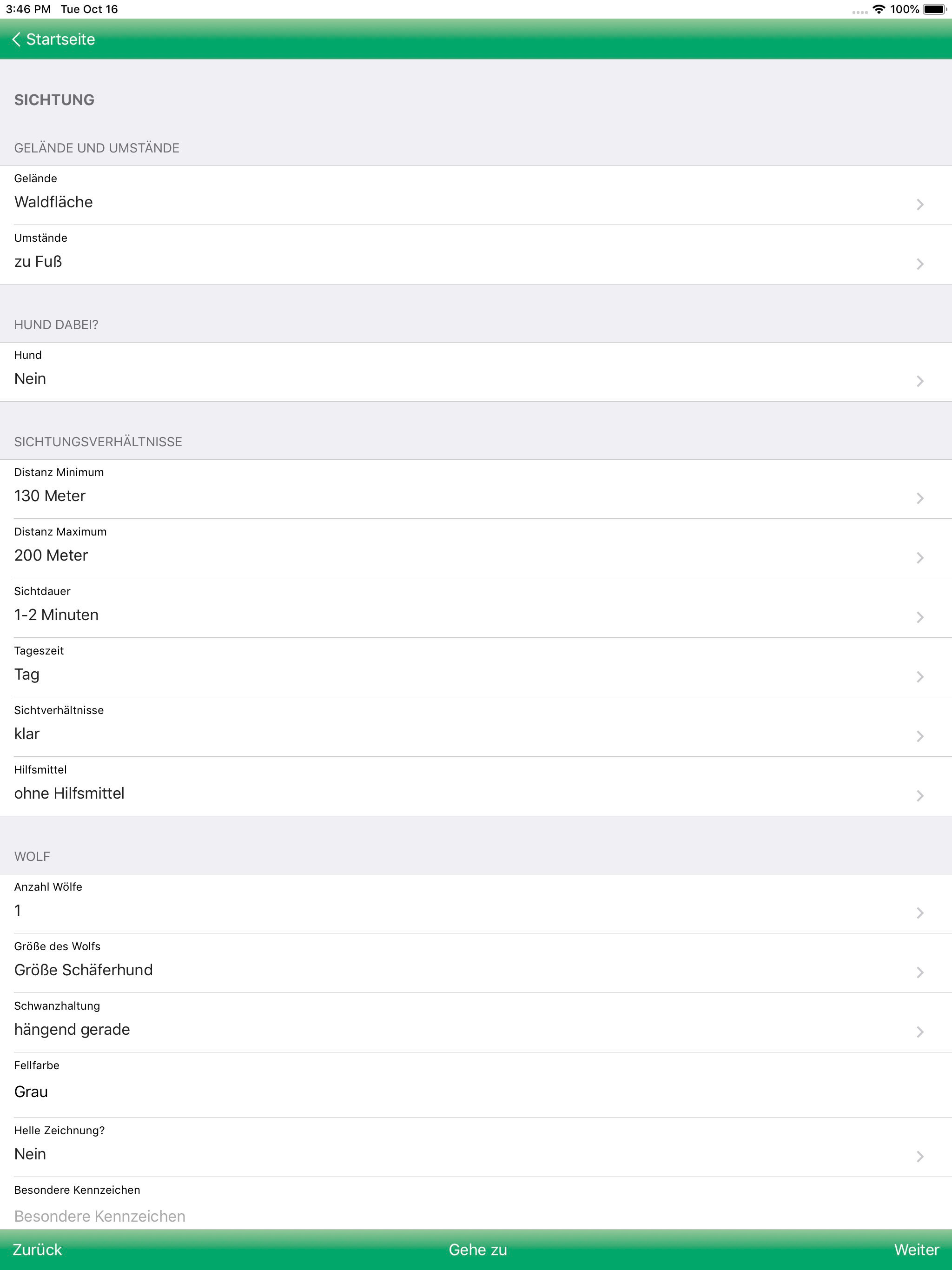This screenshot has height=1270, width=952.
Task: Open the Gehe zu menu
Action: point(478,1250)
